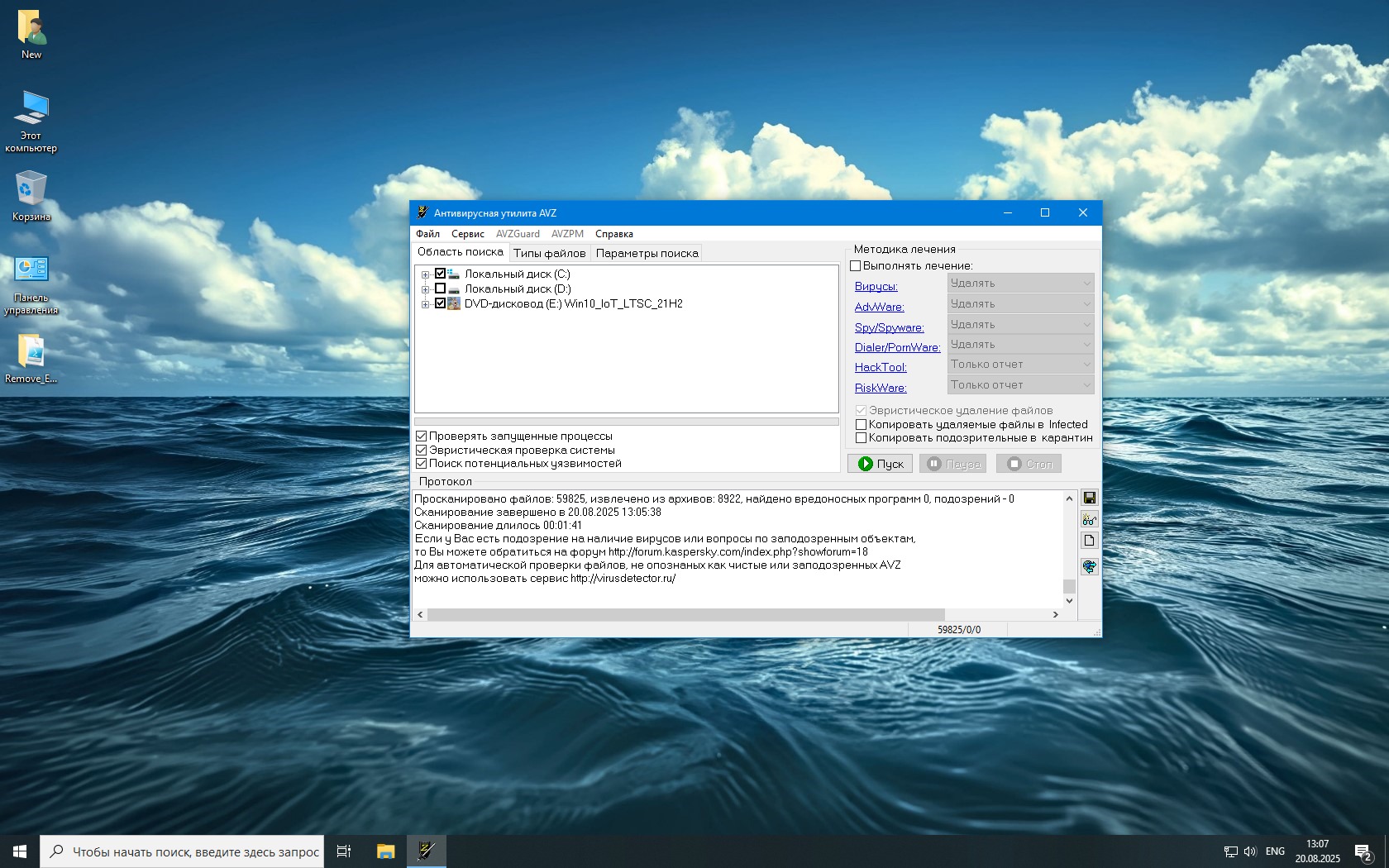The image size is (1389, 868).
Task: Open the Remove_E... script file on desktop
Action: pyautogui.click(x=31, y=357)
